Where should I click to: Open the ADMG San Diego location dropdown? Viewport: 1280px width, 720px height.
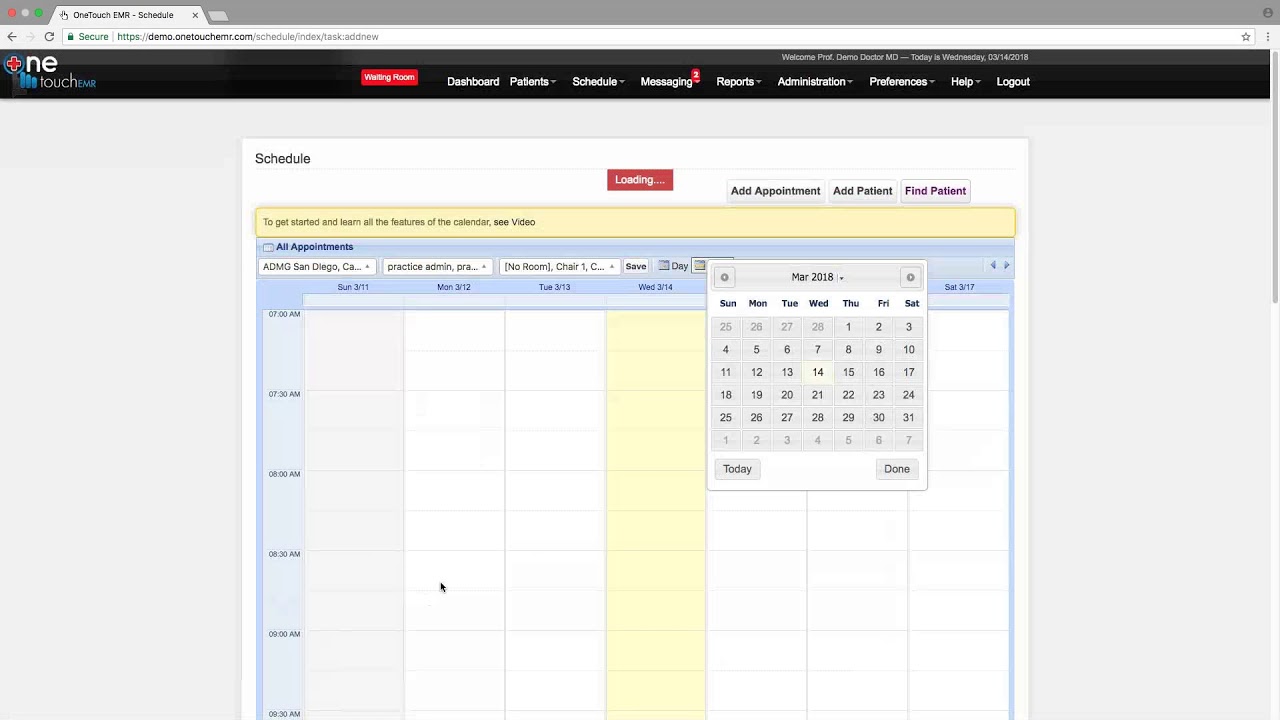[316, 267]
